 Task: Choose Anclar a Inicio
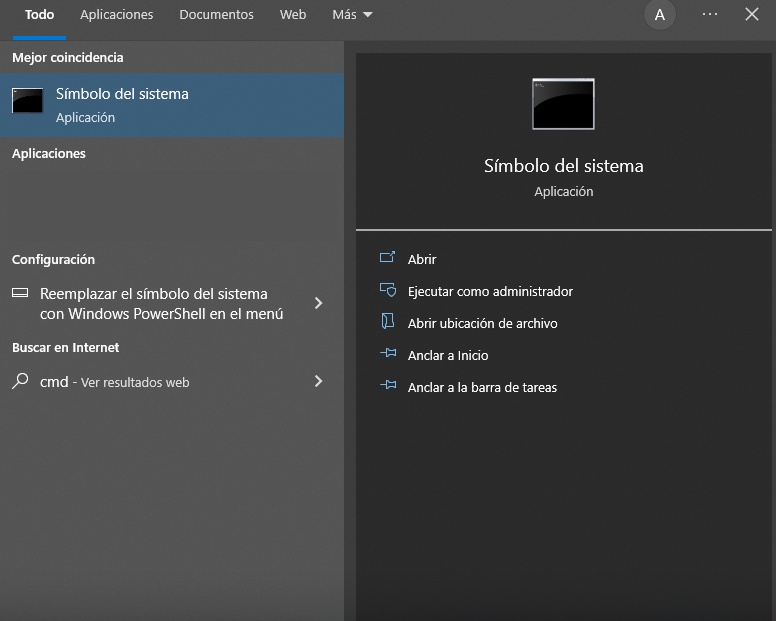pos(448,355)
